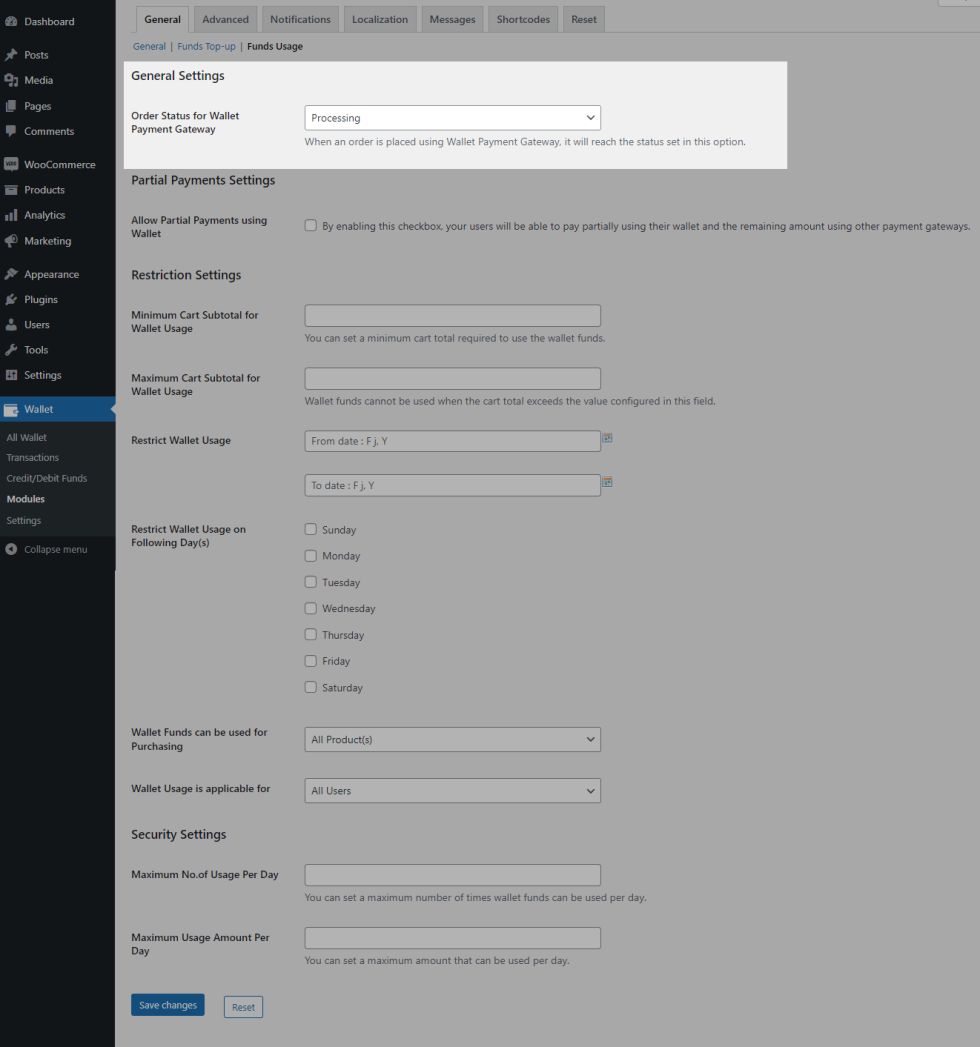Click the Settings sliders icon in sidebar

11,375
